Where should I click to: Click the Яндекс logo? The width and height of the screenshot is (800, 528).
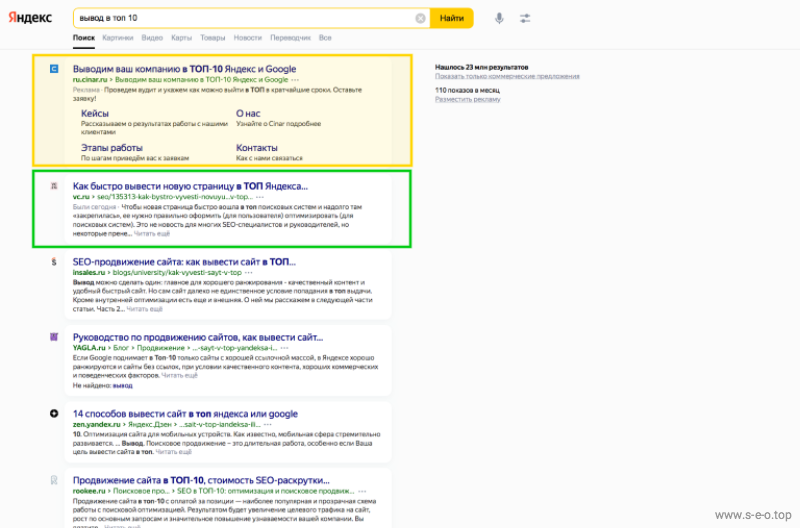30,18
